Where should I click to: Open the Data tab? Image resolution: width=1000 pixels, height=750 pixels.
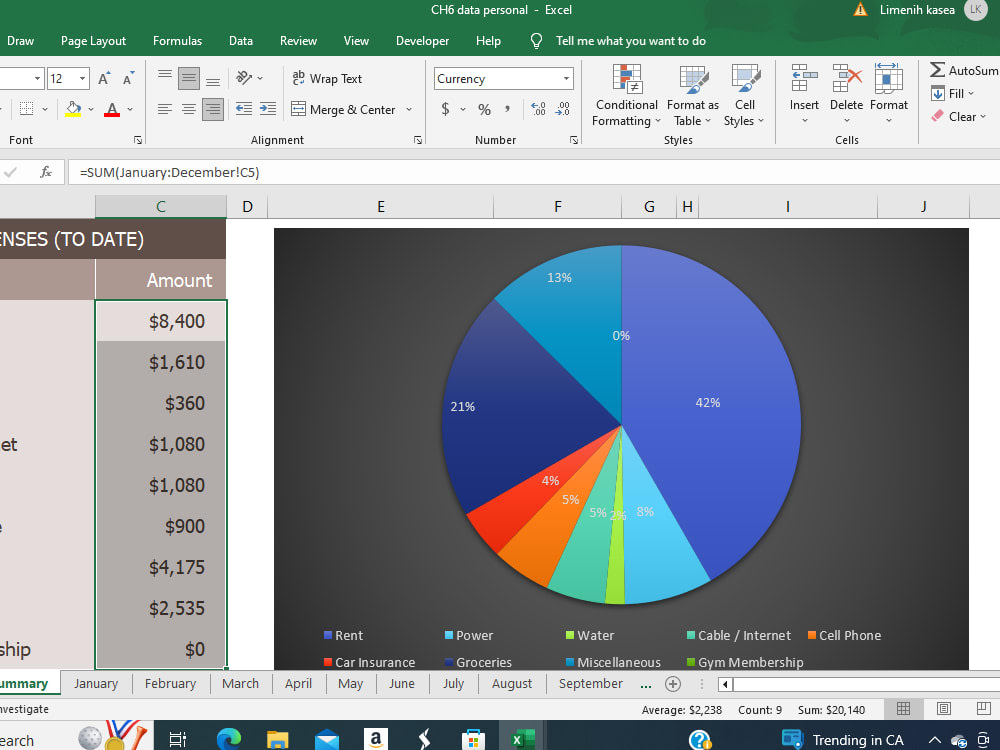241,41
